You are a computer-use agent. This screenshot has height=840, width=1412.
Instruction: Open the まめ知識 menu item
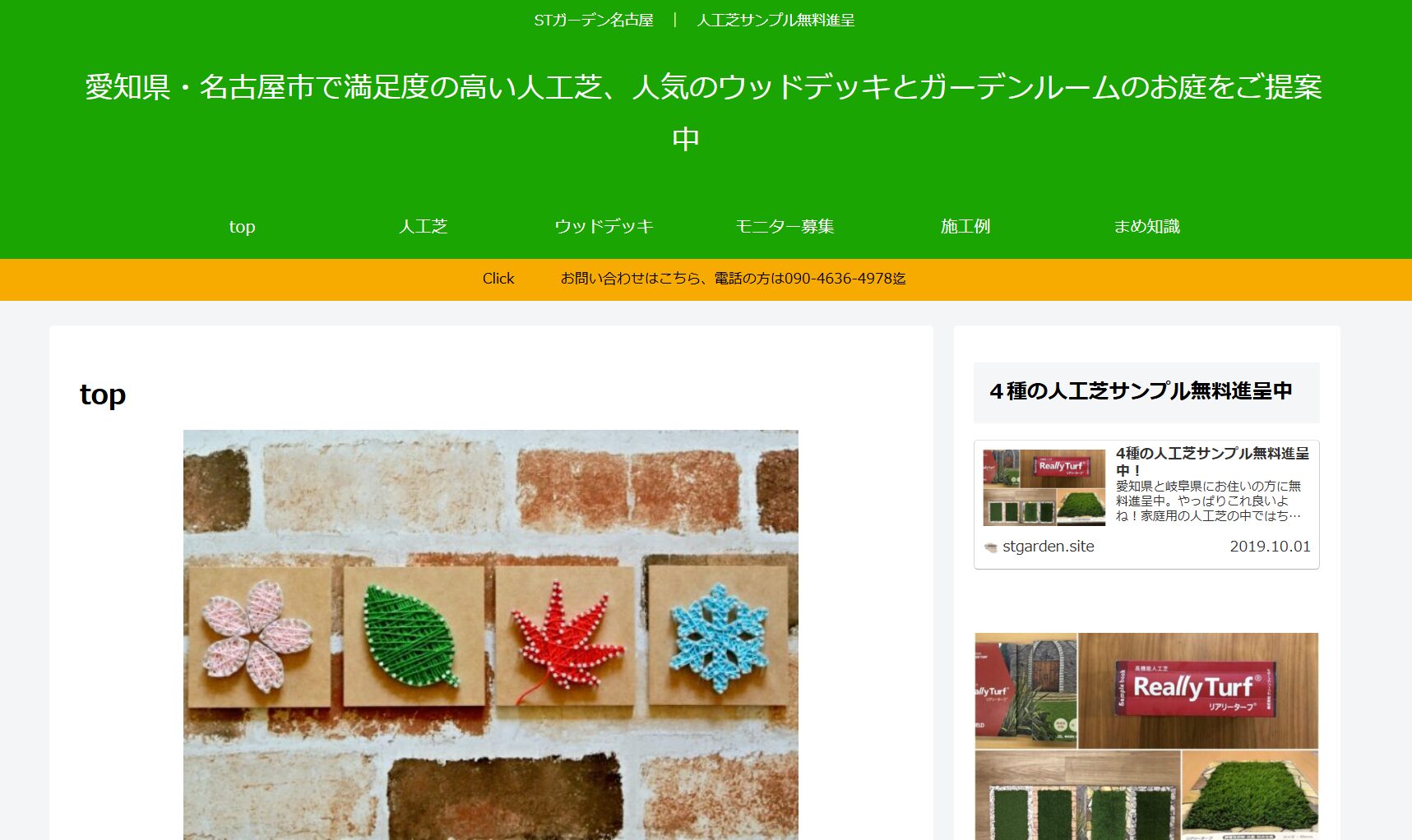(x=1146, y=226)
